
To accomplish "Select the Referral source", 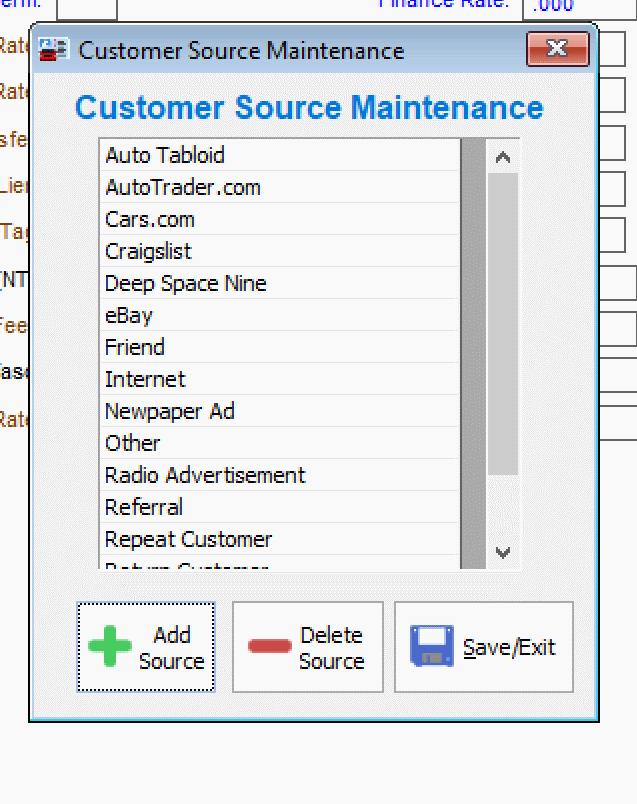I will click(x=280, y=507).
